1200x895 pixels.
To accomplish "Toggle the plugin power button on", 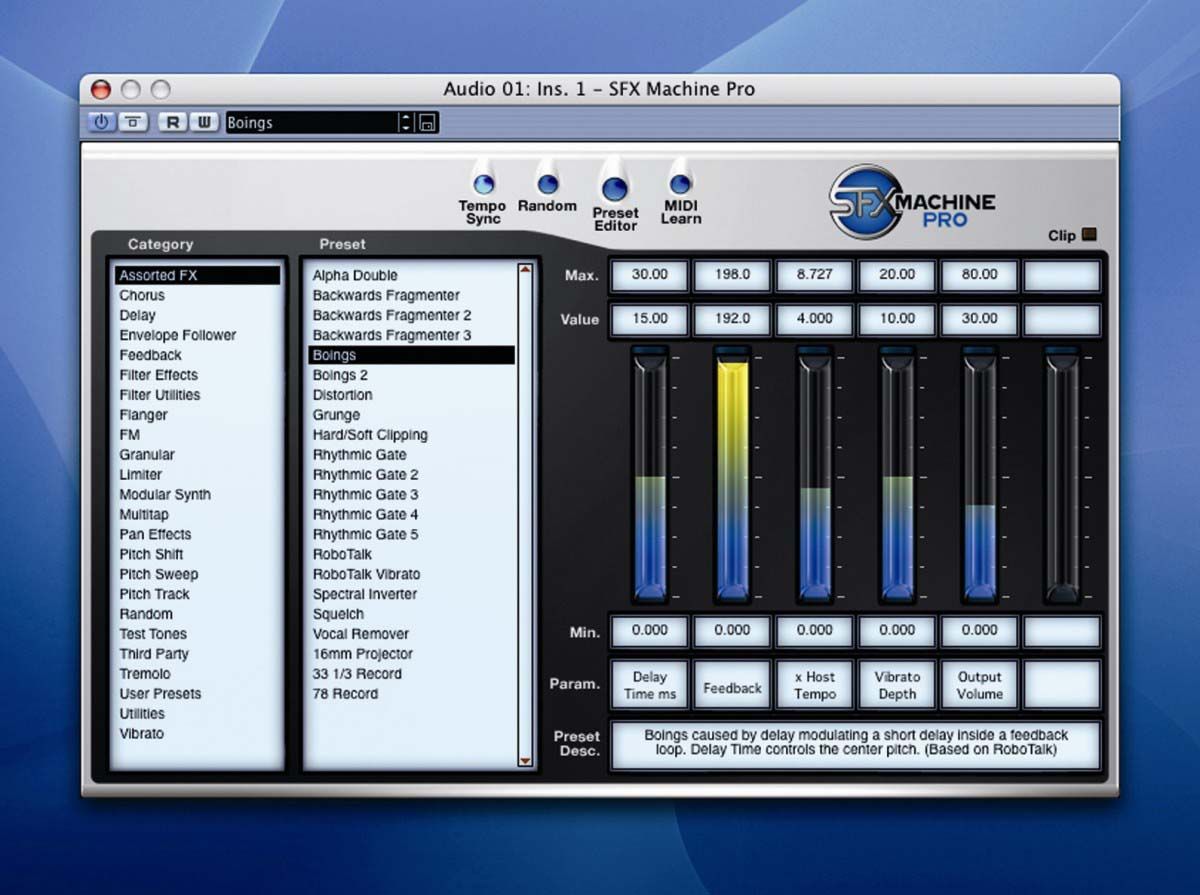I will (x=101, y=122).
